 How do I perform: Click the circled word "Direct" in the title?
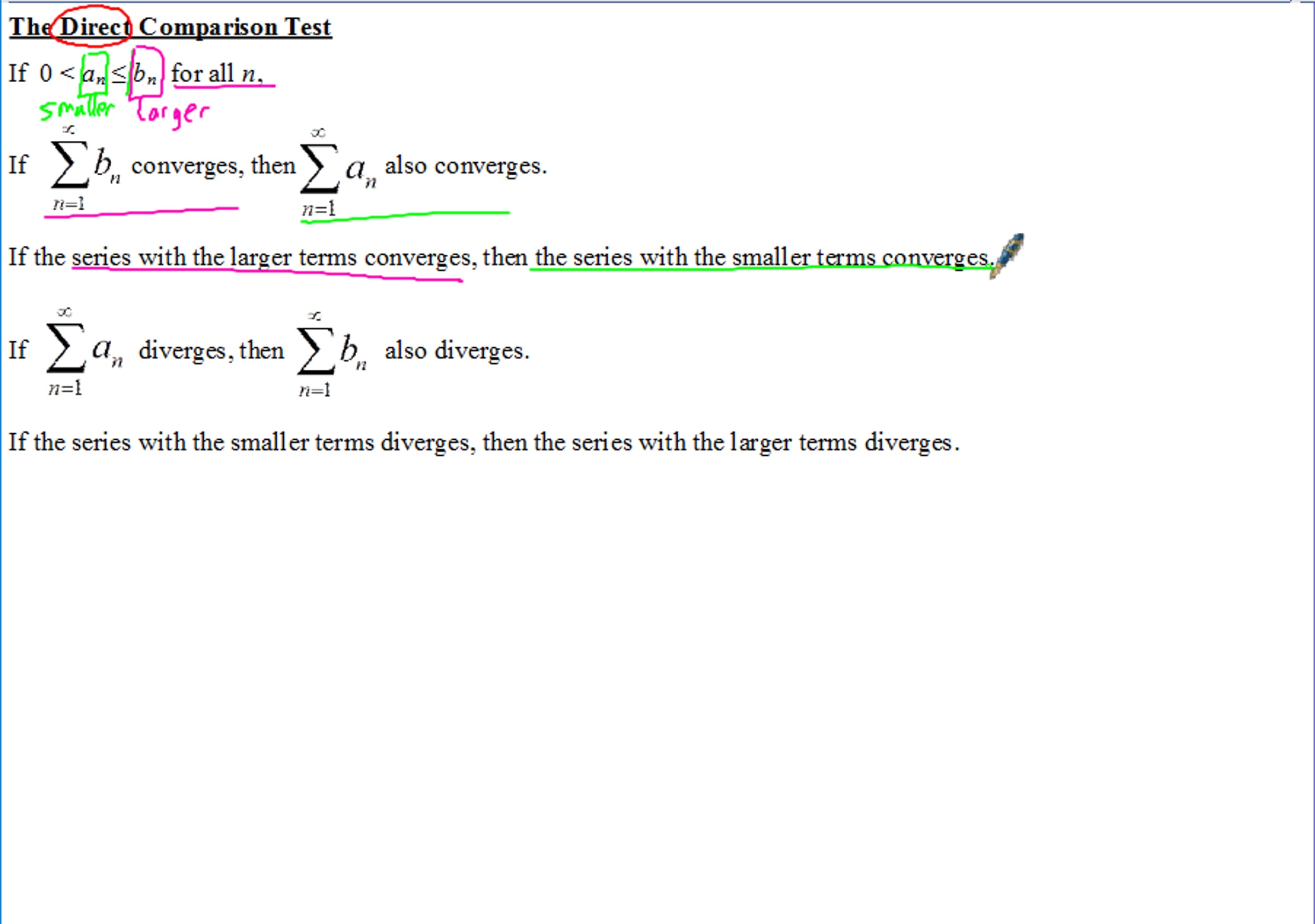pos(95,27)
